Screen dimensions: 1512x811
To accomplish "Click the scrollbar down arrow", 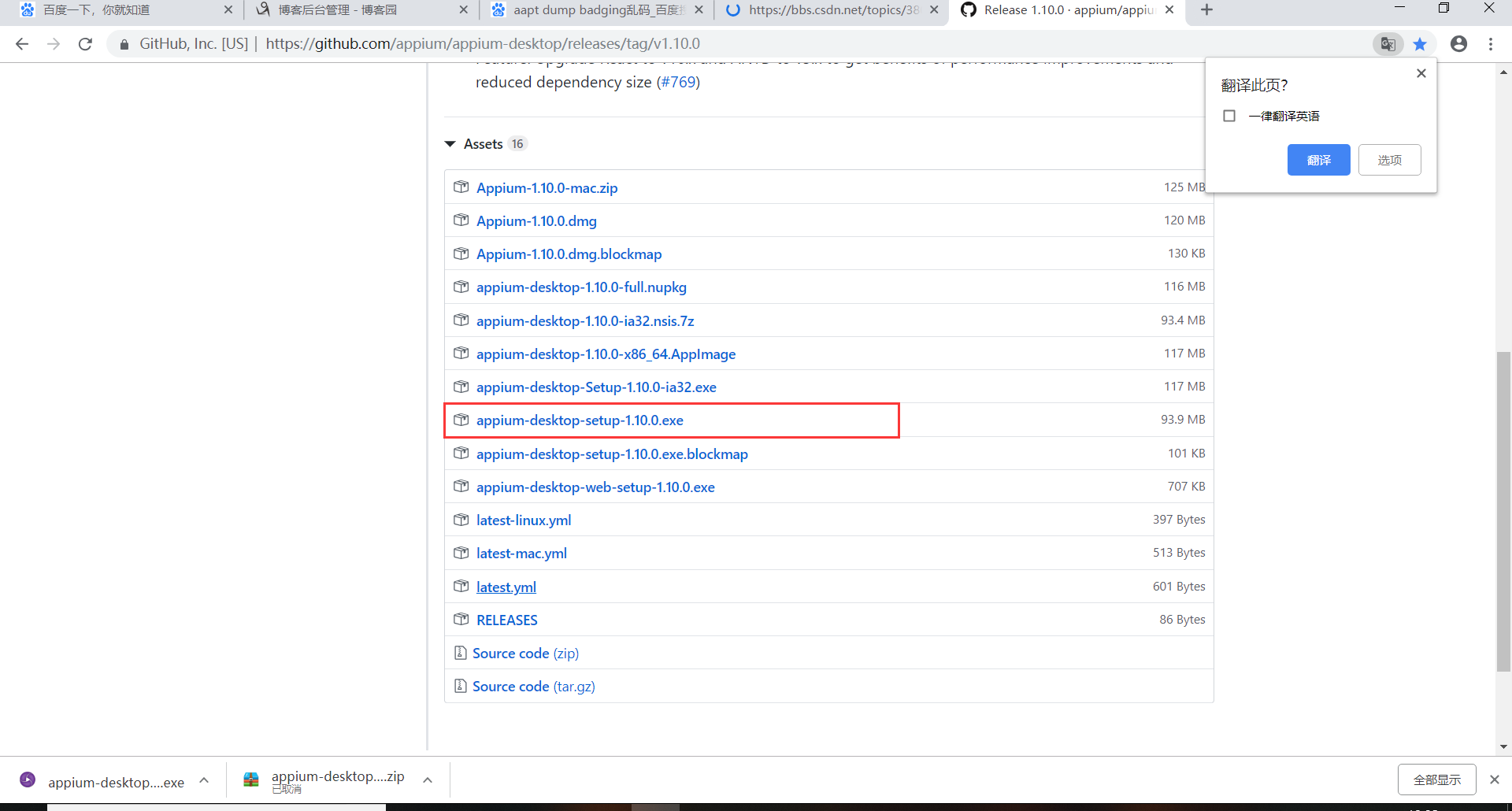I will click(1503, 746).
